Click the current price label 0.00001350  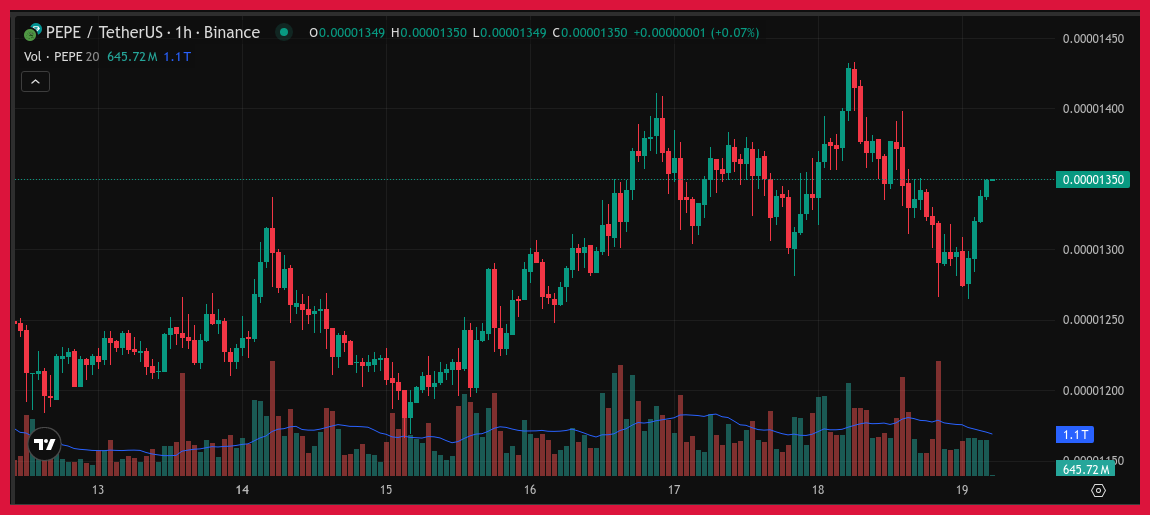(1092, 180)
